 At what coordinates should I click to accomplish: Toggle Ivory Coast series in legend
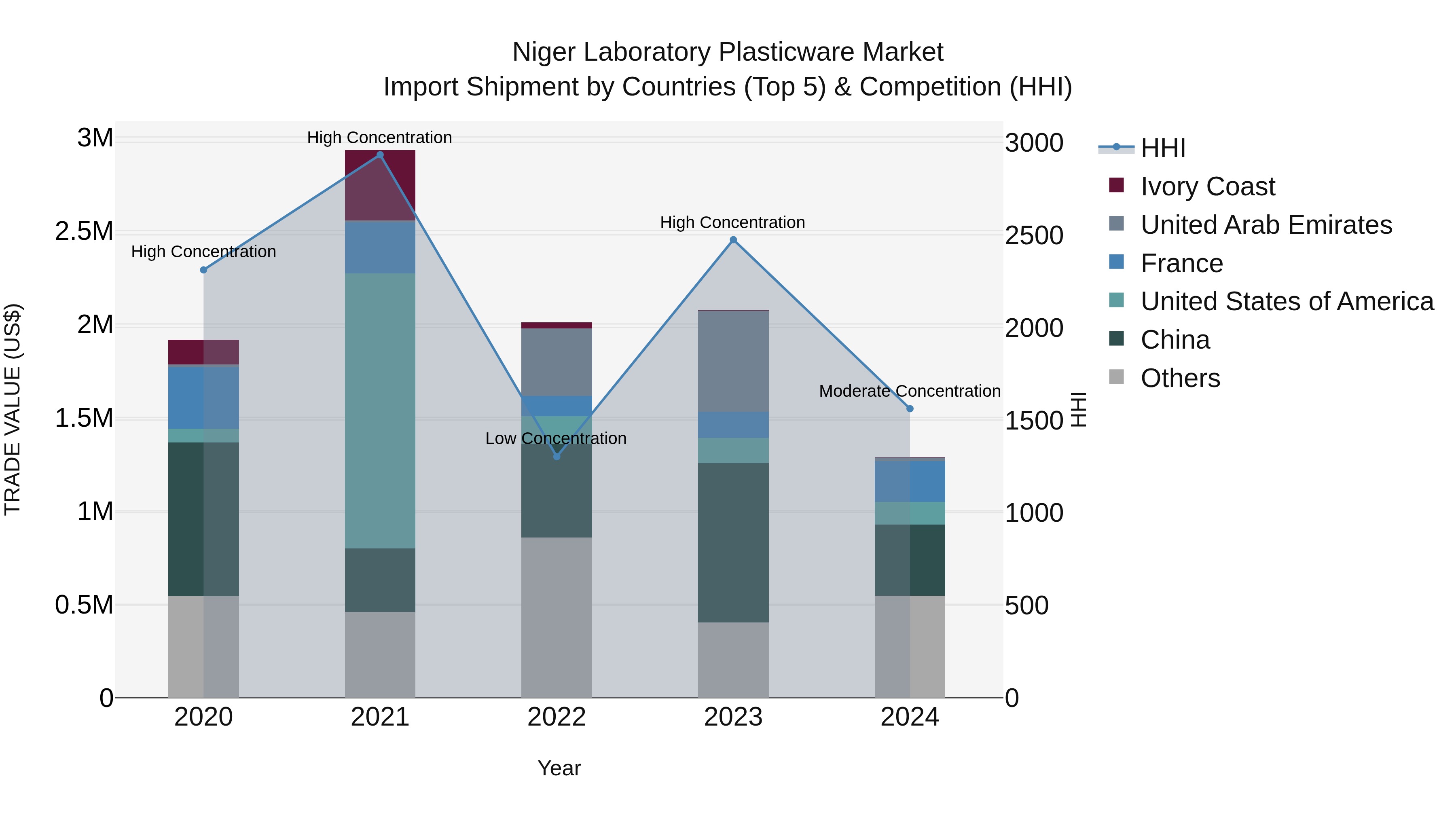(1192, 186)
